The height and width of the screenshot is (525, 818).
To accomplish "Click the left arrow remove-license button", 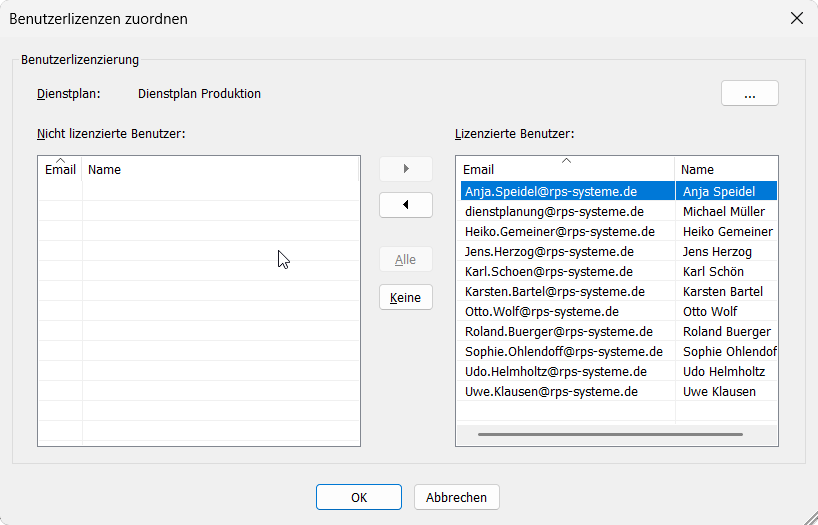I will (x=406, y=205).
